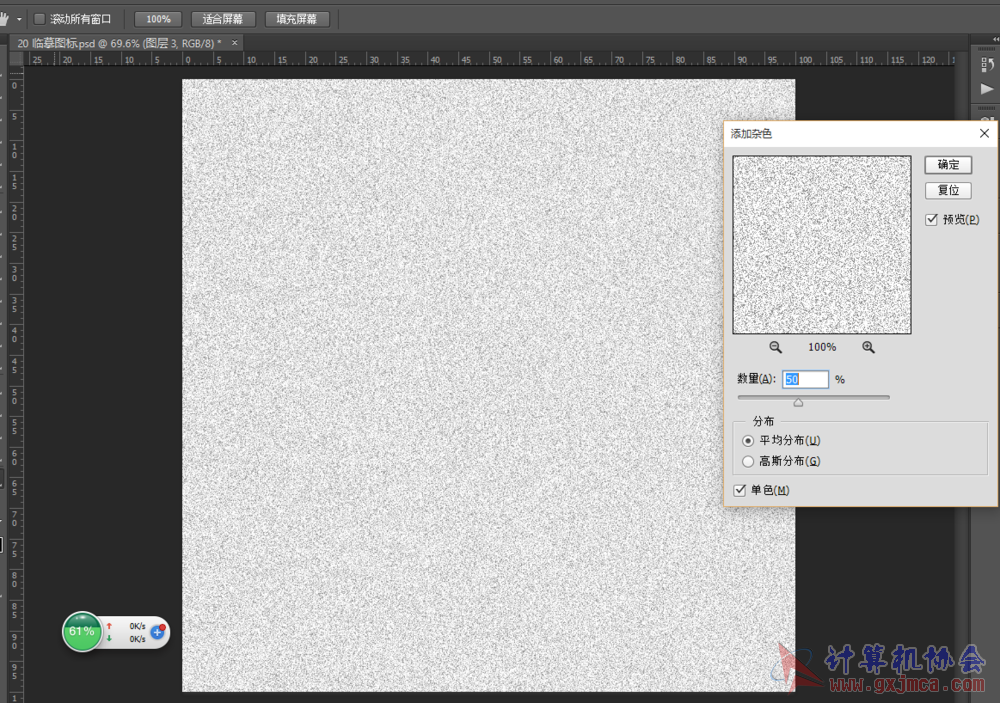Click the ruler origin corner box
Viewport: 1000px width, 703px height.
click(17, 59)
